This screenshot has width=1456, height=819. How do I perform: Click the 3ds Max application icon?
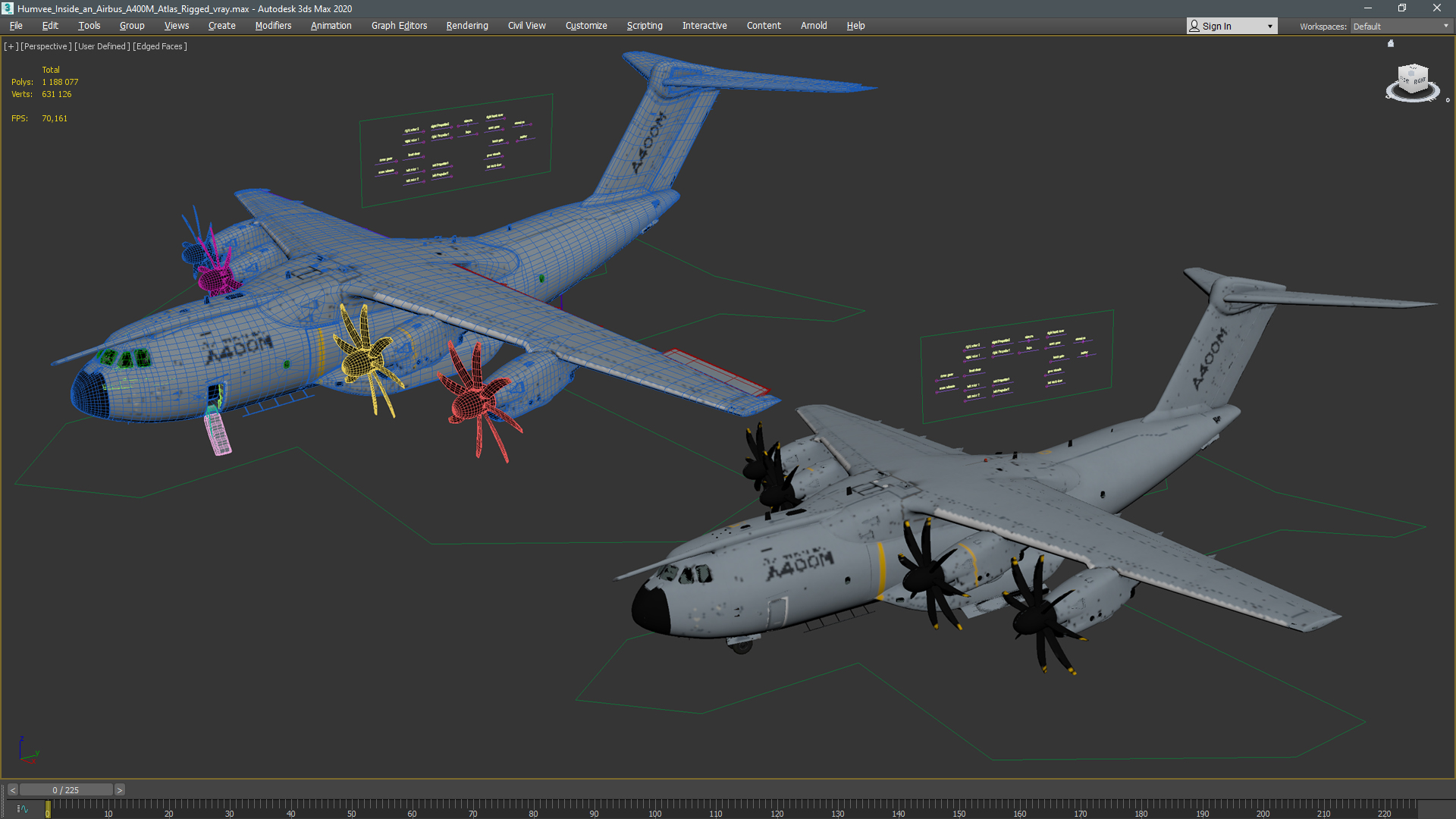(x=8, y=8)
